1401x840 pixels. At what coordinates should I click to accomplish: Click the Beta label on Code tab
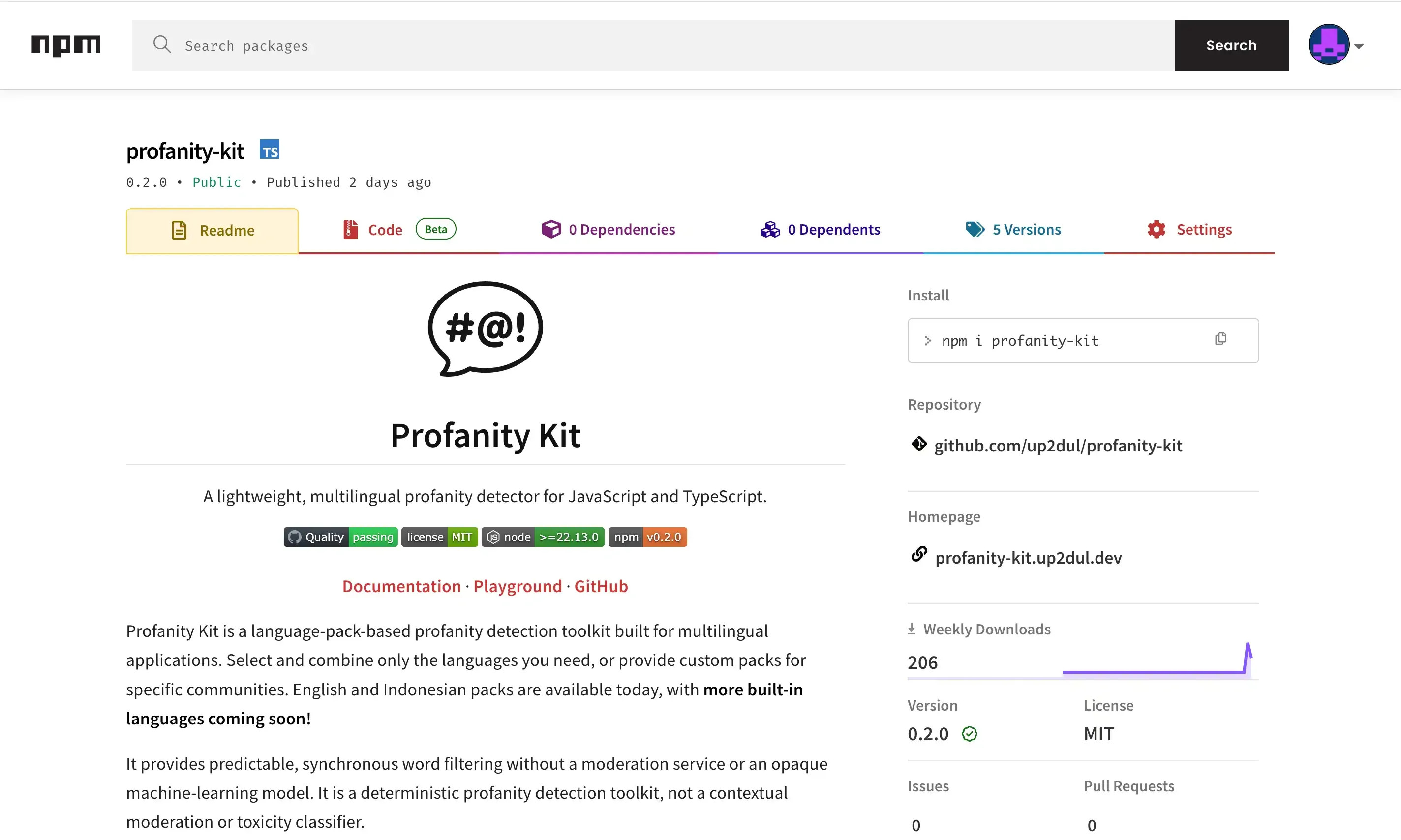pos(436,229)
